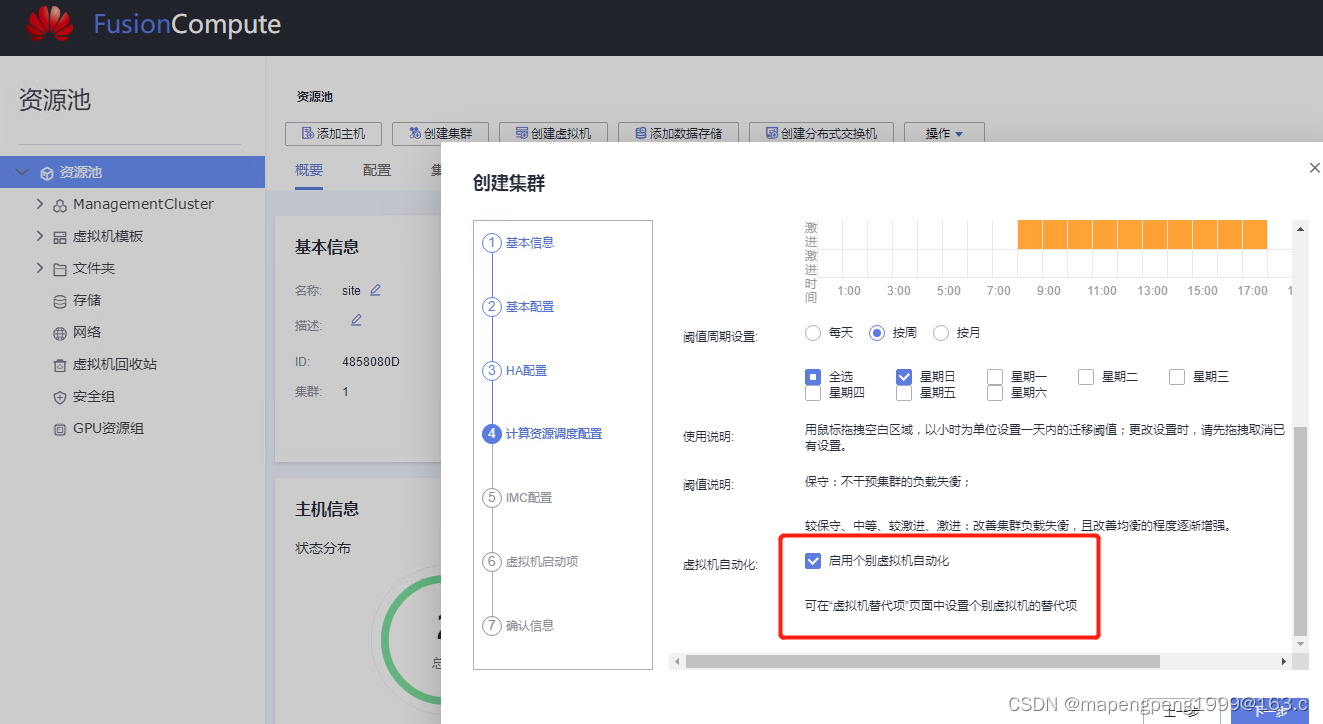Collapse the 资源池 tree node
This screenshot has width=1323, height=724.
click(23, 173)
